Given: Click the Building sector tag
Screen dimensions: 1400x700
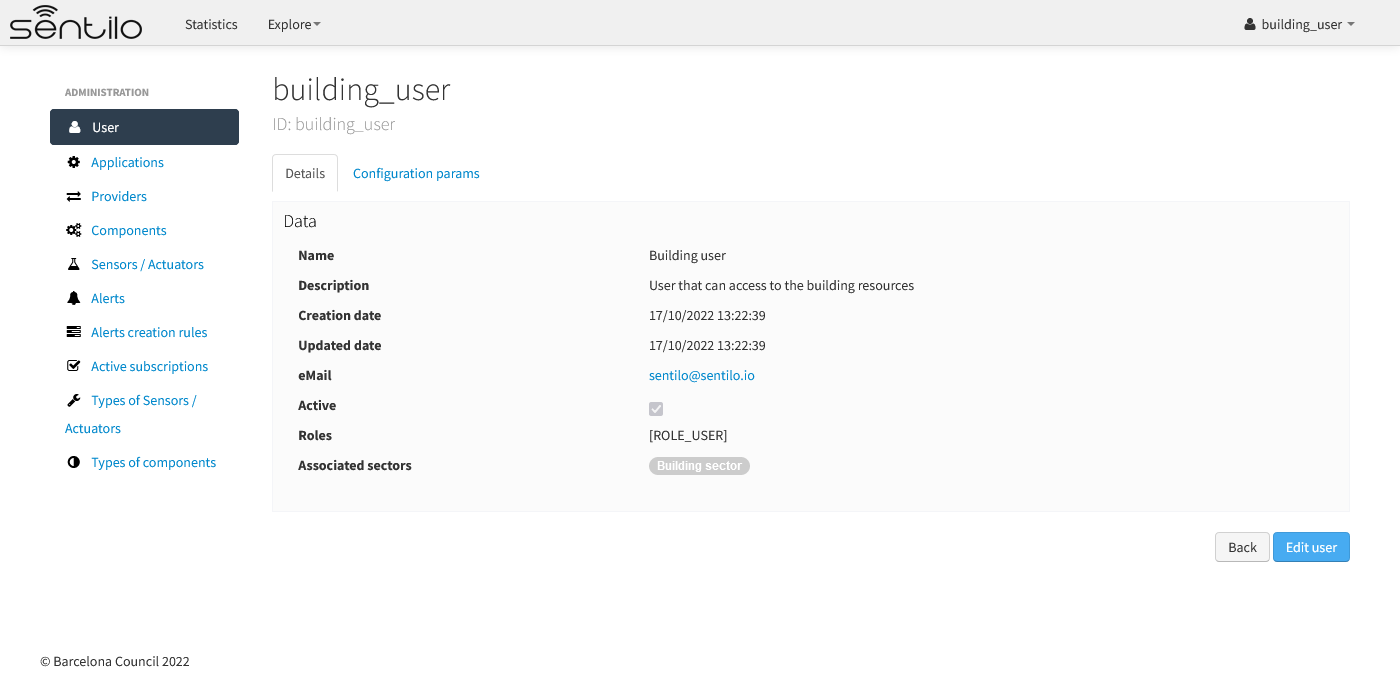Looking at the screenshot, I should (699, 466).
